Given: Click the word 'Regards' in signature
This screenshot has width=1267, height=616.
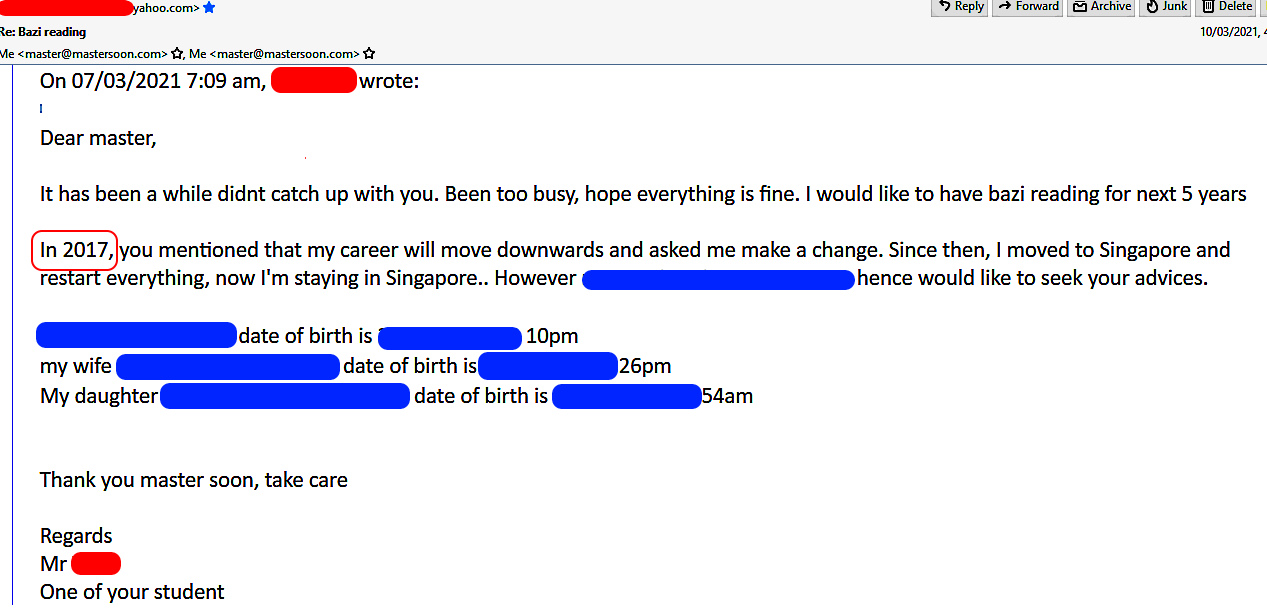Looking at the screenshot, I should click(x=76, y=536).
